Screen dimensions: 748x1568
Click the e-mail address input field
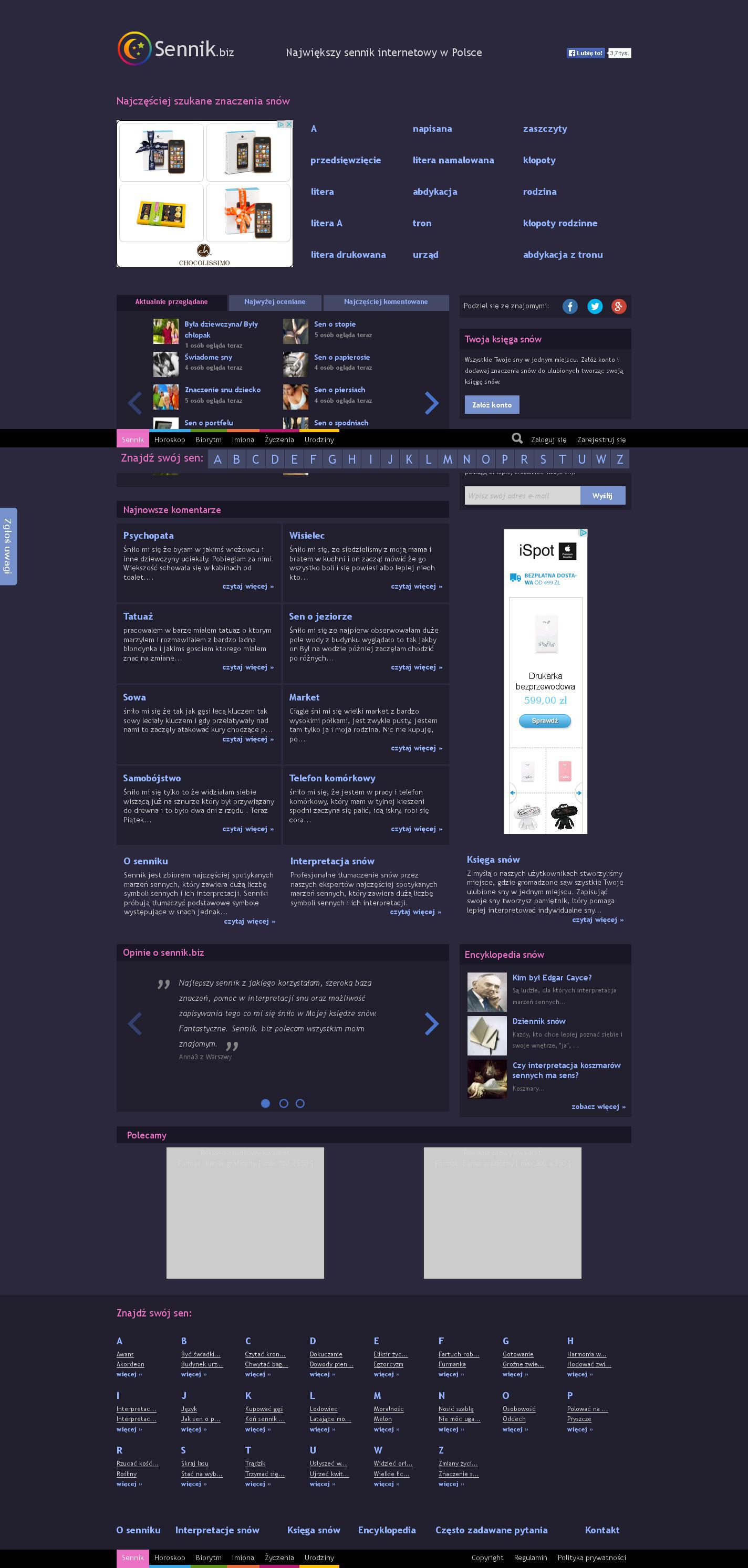522,496
